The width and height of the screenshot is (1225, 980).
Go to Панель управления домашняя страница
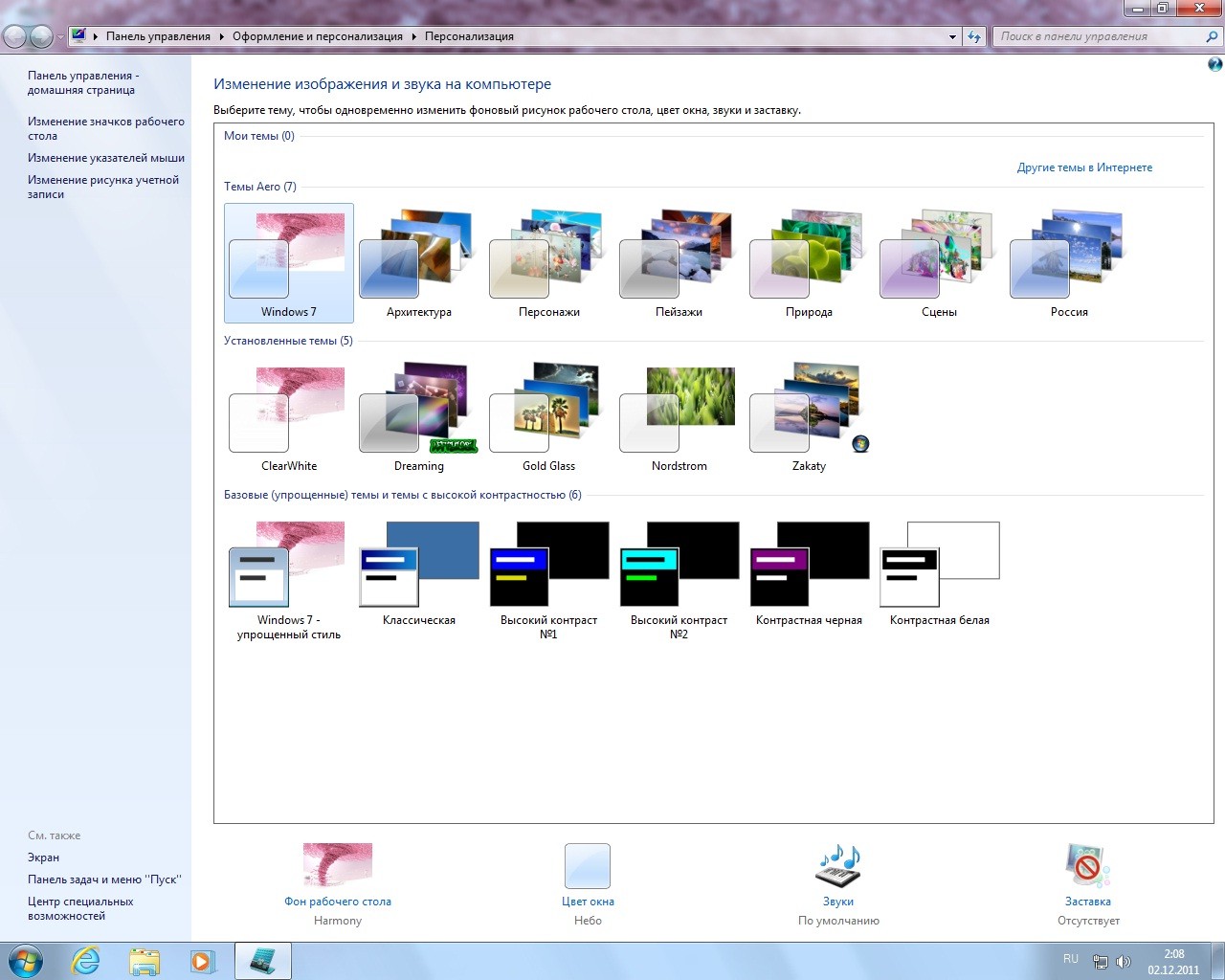point(83,82)
